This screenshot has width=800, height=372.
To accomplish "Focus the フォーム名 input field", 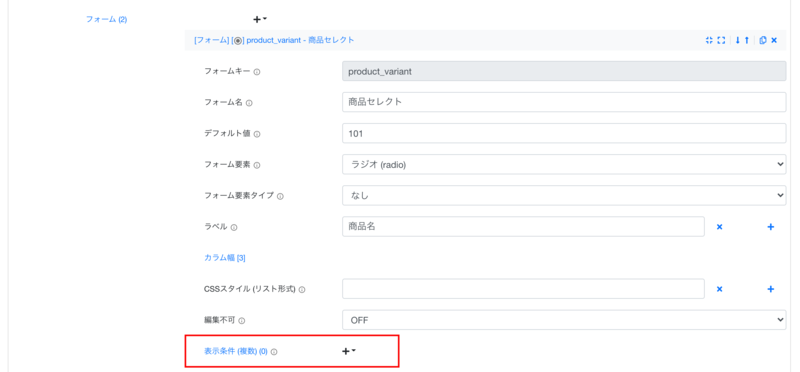I will pyautogui.click(x=564, y=102).
